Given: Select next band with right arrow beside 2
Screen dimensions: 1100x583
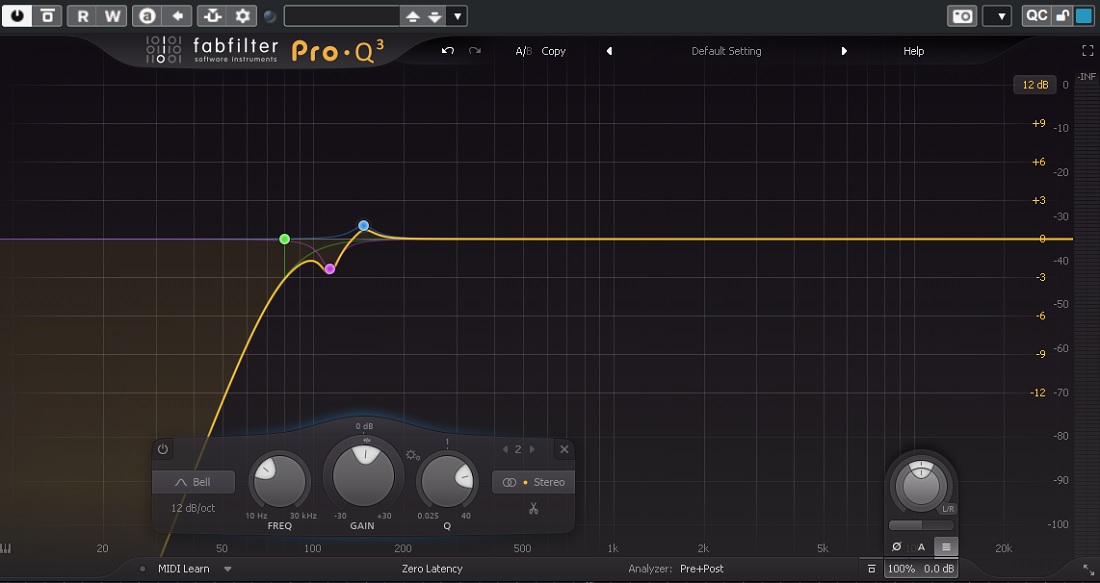Looking at the screenshot, I should pos(532,449).
